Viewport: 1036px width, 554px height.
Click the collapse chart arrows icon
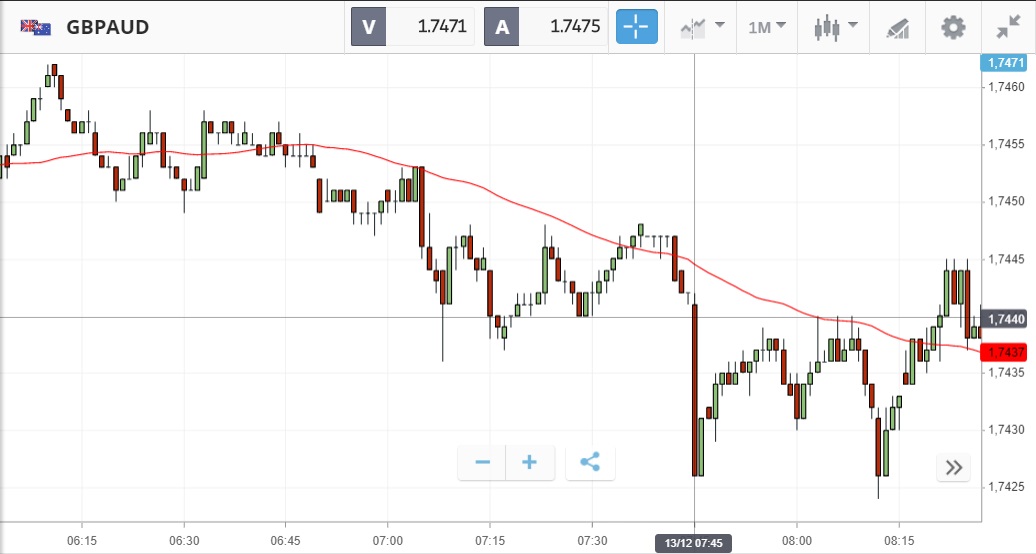(1008, 27)
